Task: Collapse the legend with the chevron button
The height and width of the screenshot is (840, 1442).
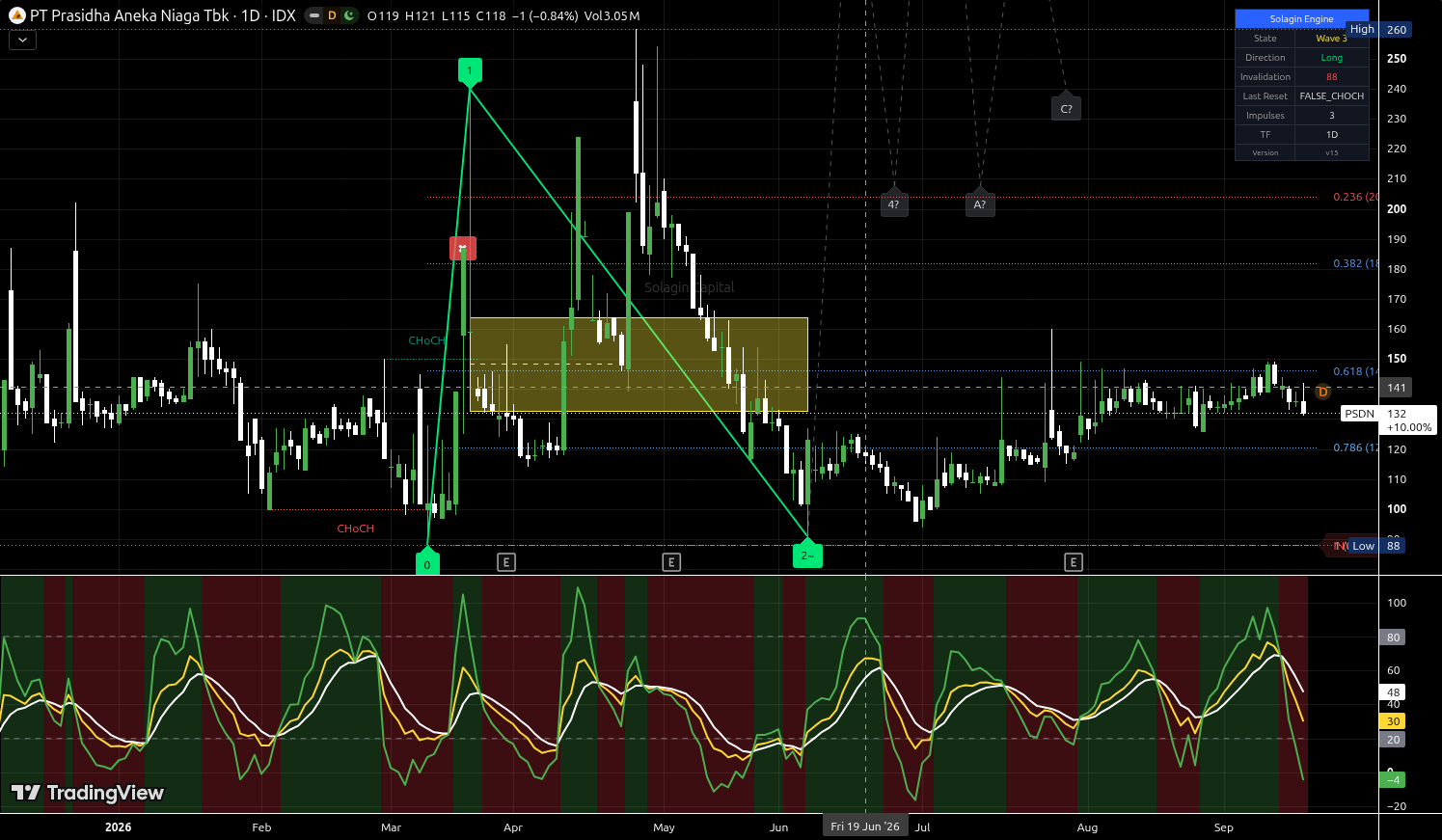Action: coord(22,40)
